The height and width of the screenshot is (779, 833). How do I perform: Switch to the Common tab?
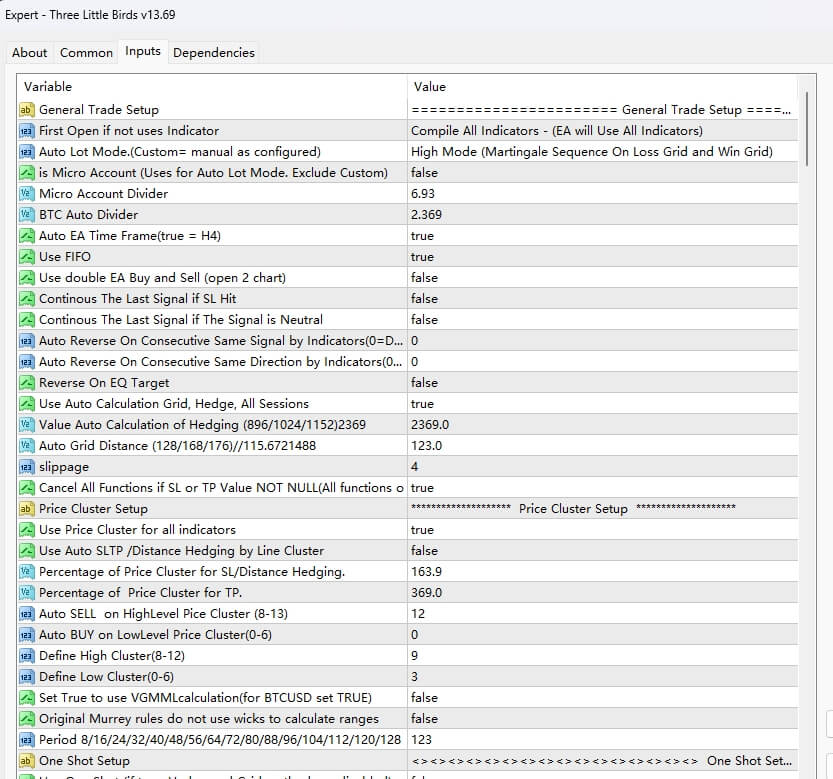[86, 53]
